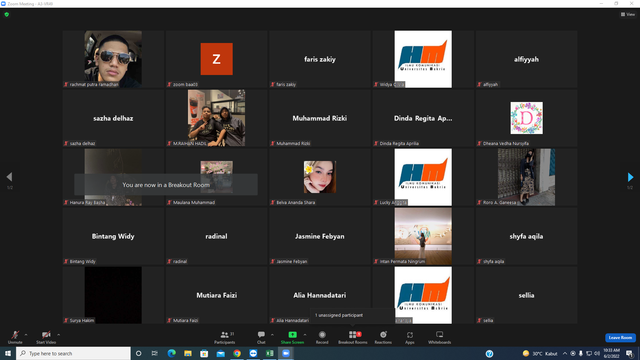The height and width of the screenshot is (360, 640).
Task: Open video options arrow next to Start Video
Action: [x=59, y=335]
